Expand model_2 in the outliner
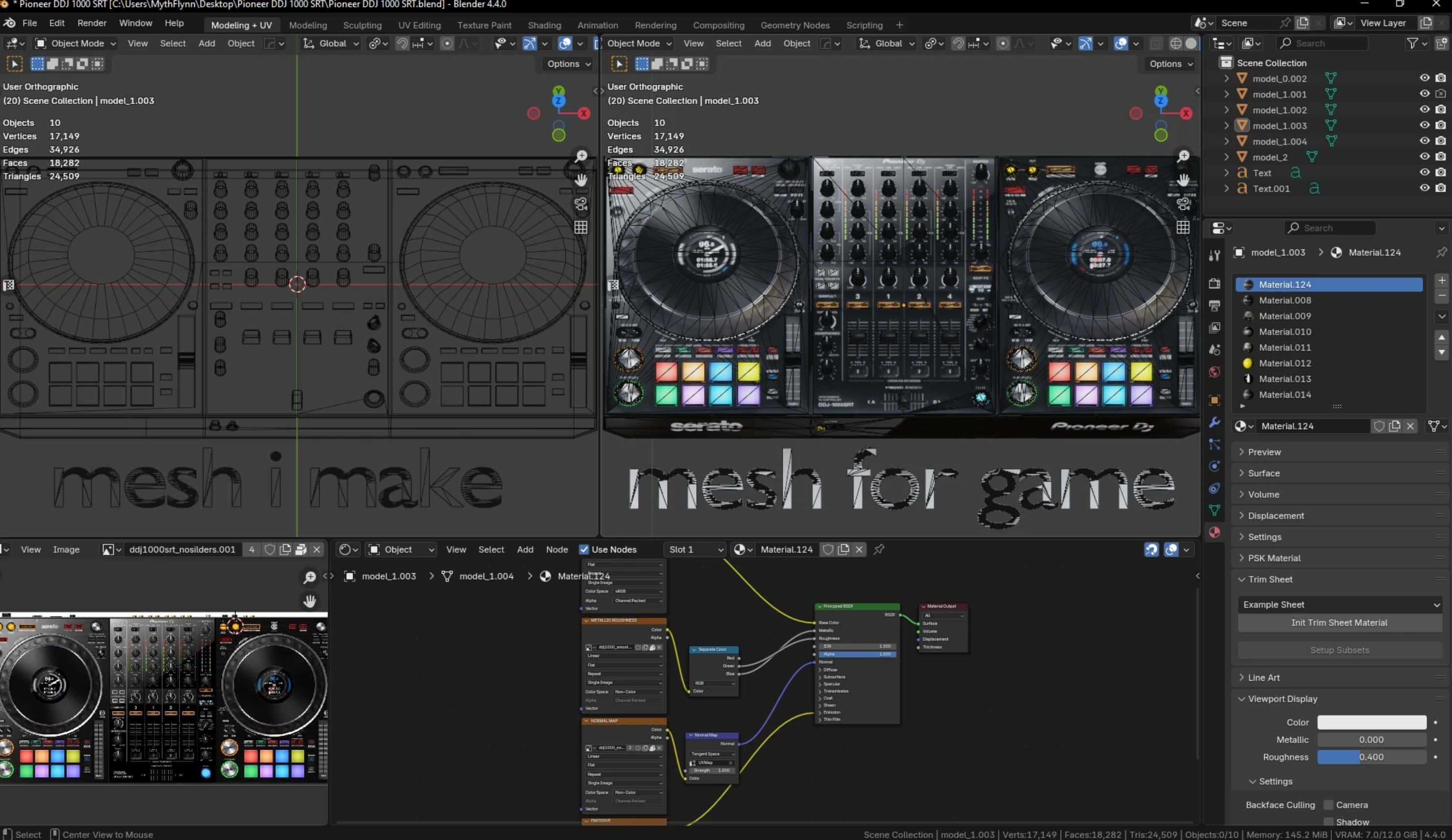Viewport: 1452px width, 840px height. pyautogui.click(x=1226, y=157)
